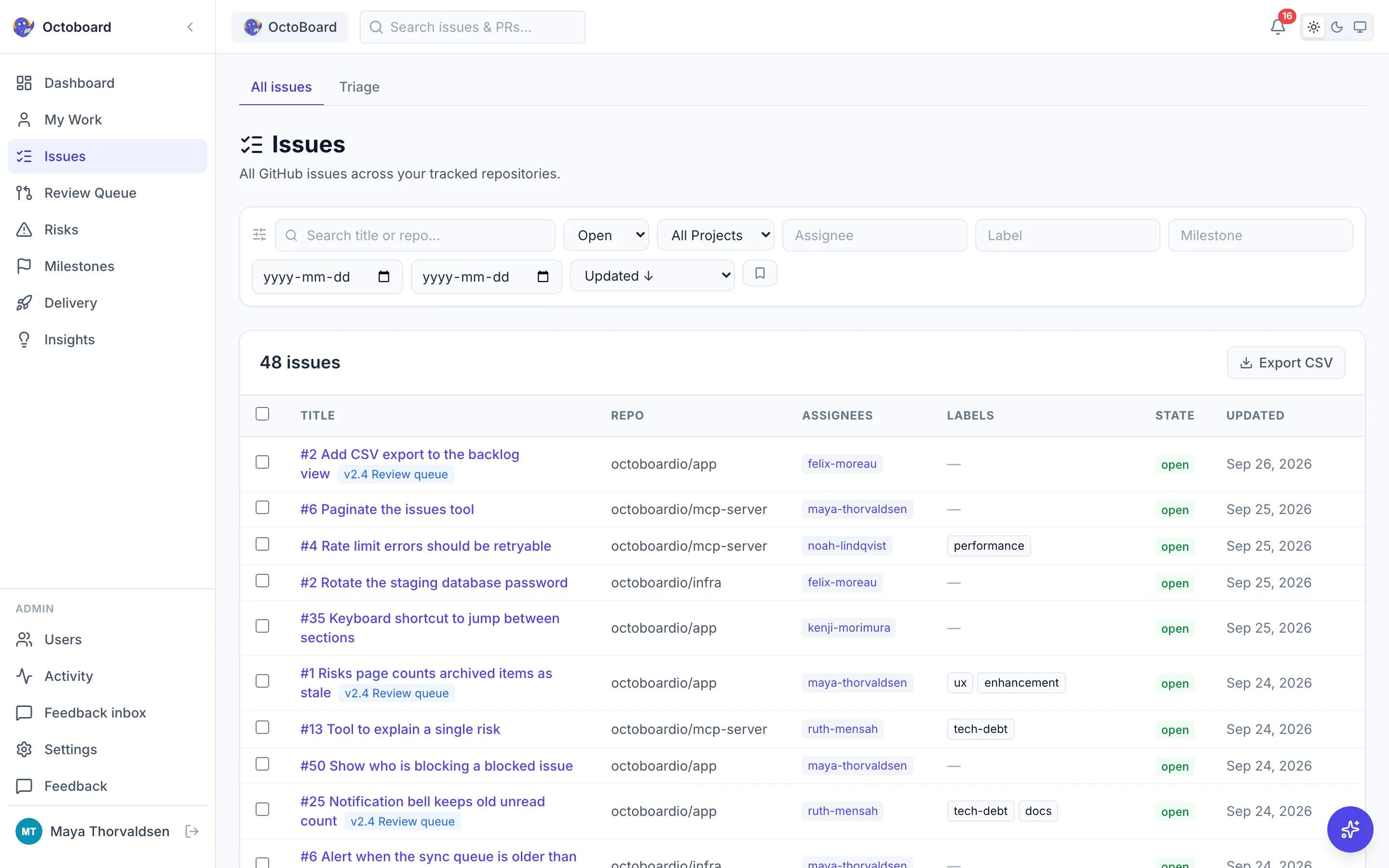Check Rotate staging database password row

262,581
